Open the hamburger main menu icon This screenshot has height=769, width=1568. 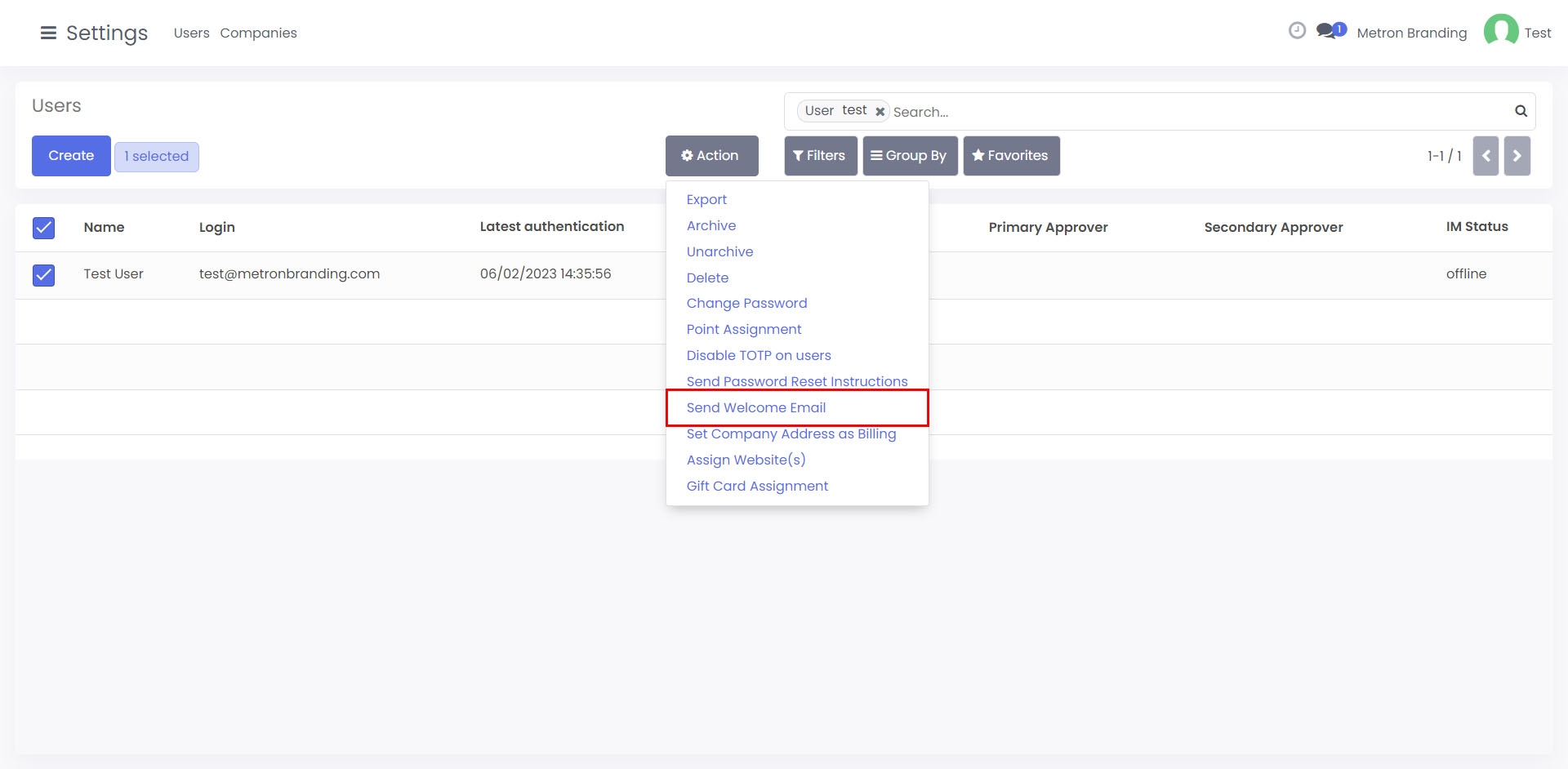[48, 33]
